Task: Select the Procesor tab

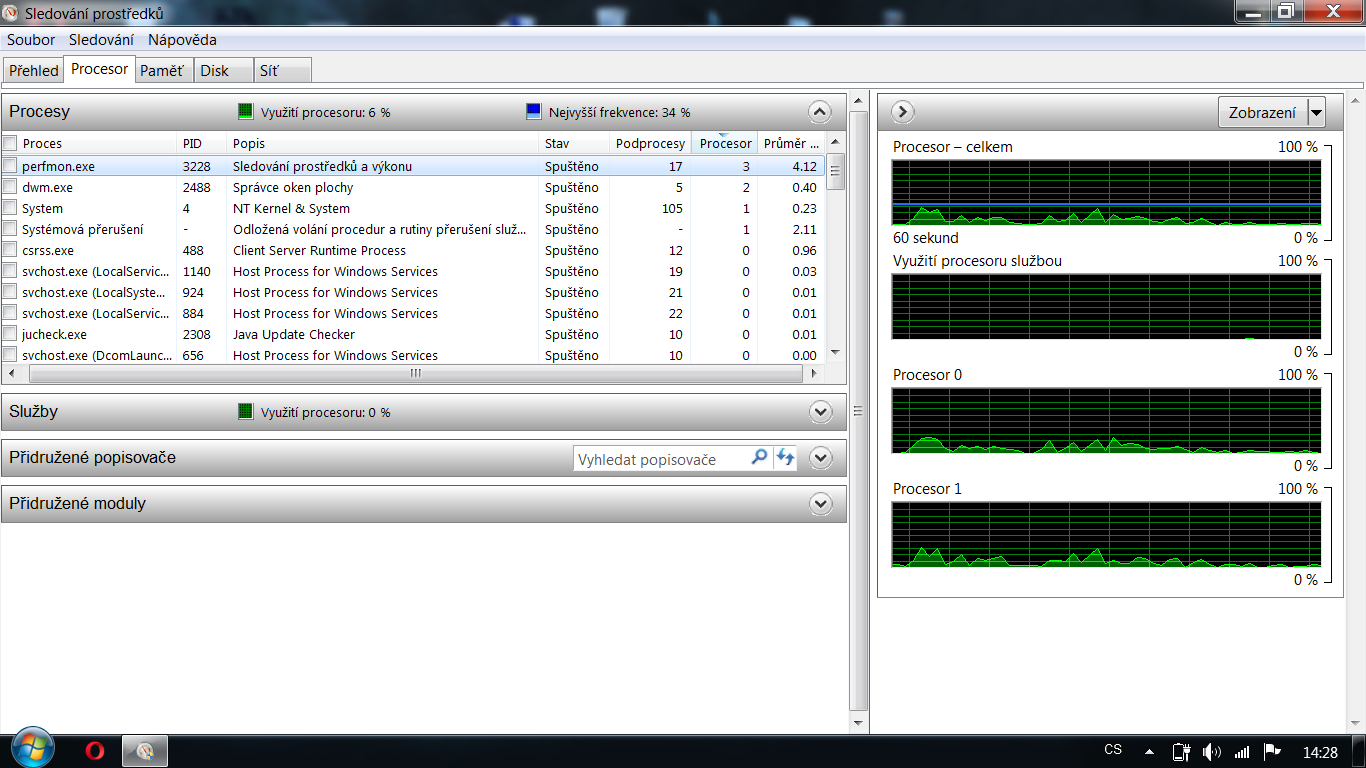Action: [x=99, y=69]
